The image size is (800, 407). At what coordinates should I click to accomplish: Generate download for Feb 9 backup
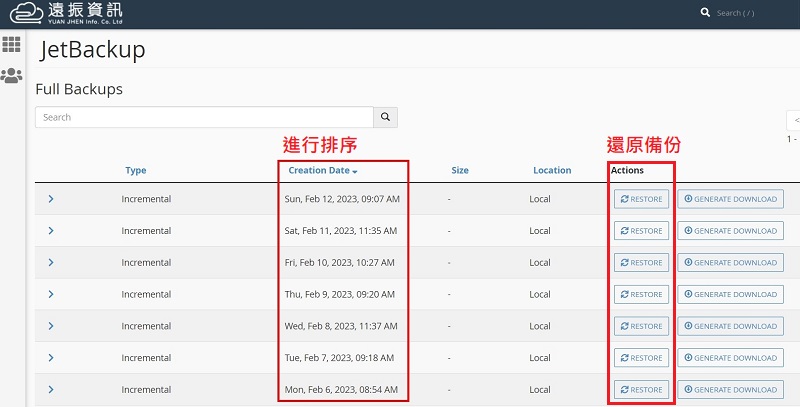731,294
